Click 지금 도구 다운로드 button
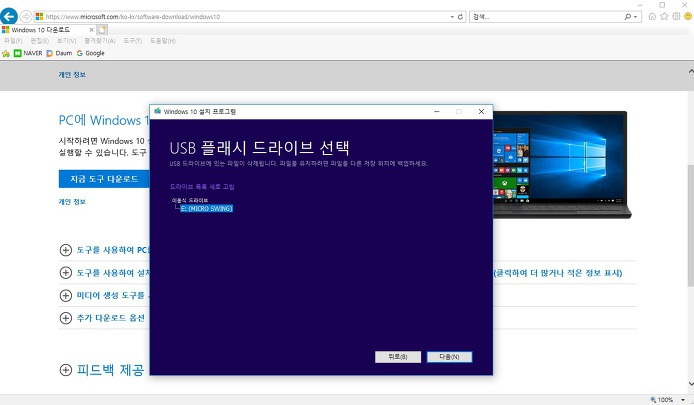This screenshot has height=405, width=694. coord(104,179)
